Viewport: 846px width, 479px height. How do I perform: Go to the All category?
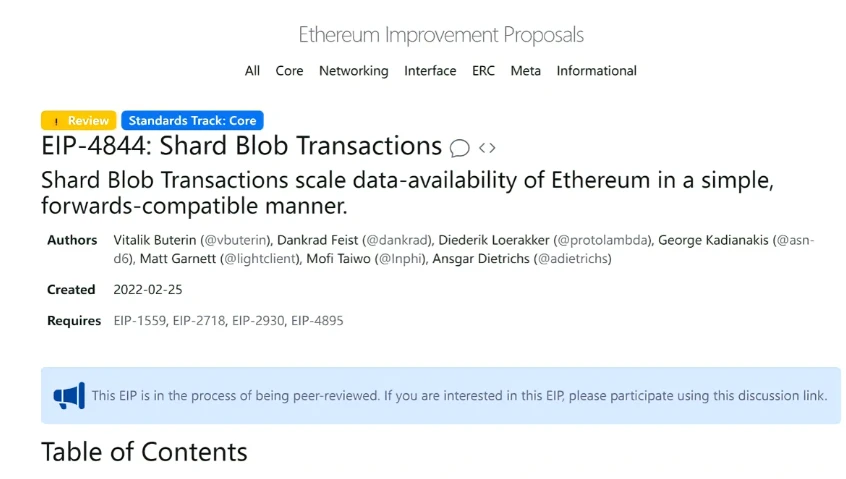tap(252, 71)
